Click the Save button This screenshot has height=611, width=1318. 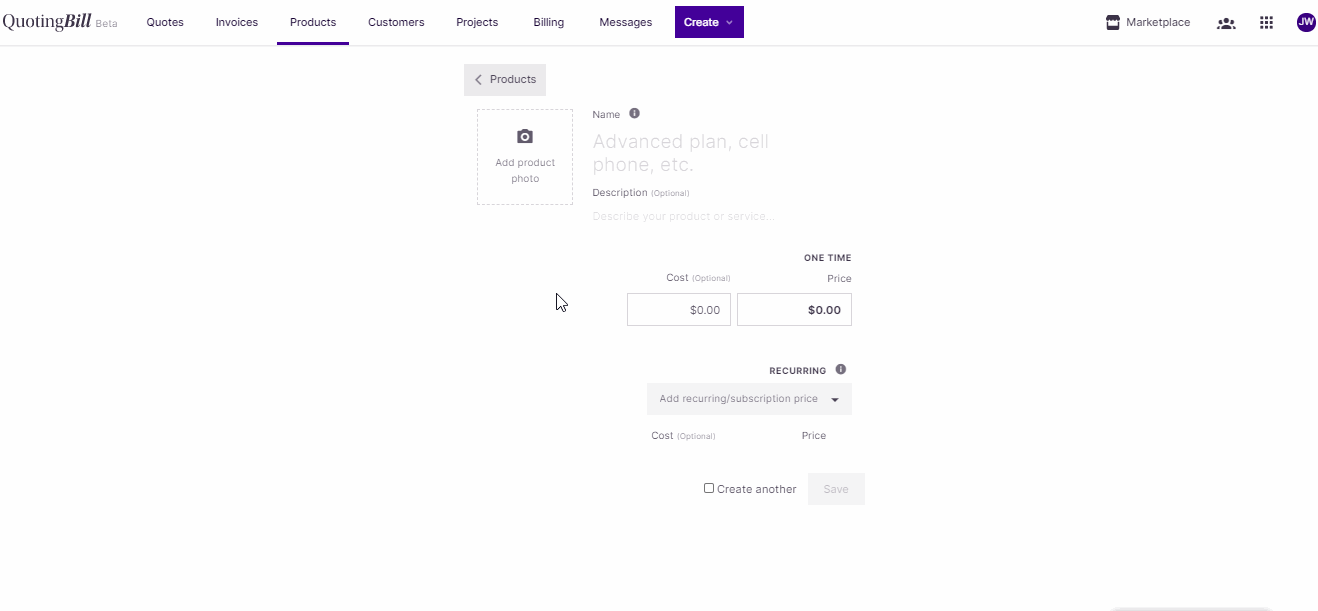coord(836,489)
